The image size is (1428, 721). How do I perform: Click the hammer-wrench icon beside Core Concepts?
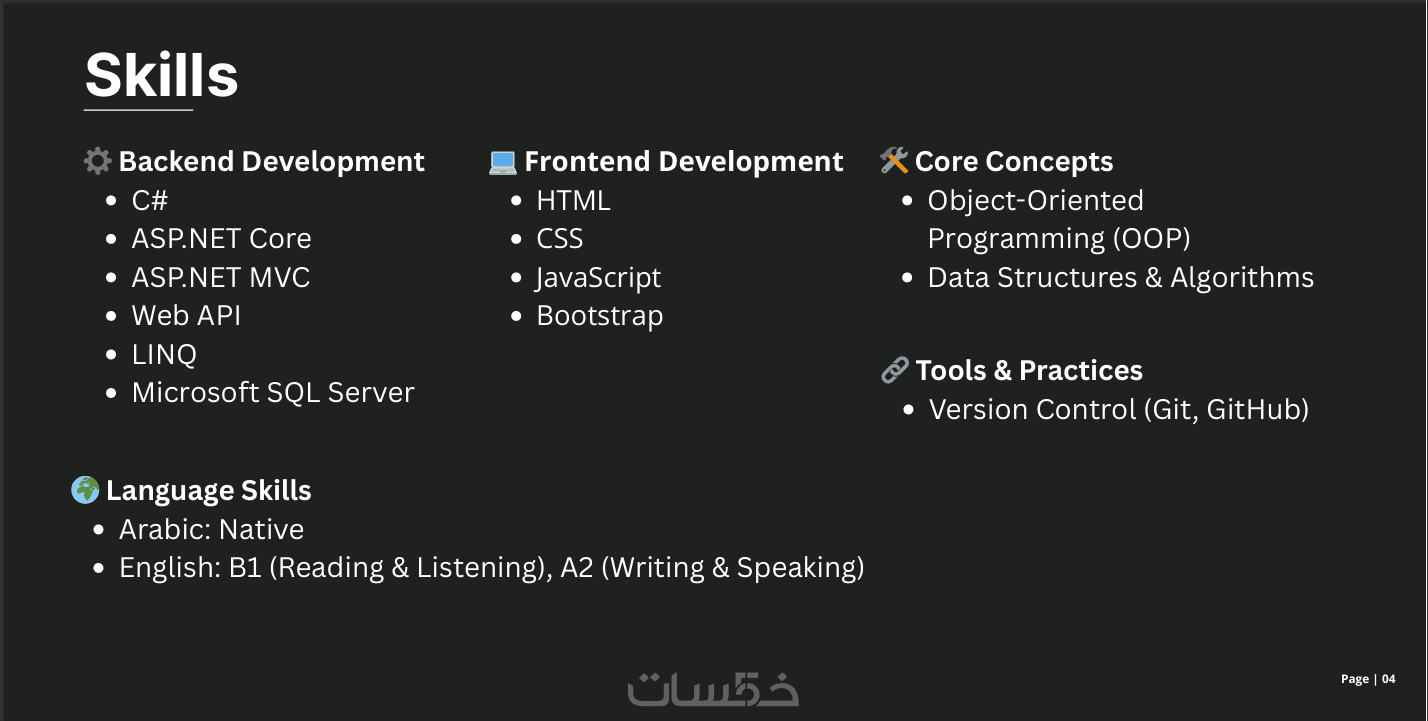[x=893, y=161]
